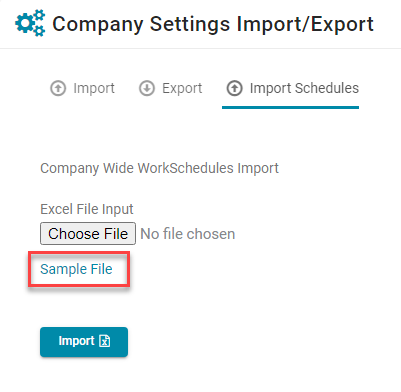Click the upload icon beside Import Schedules
Viewport: 401px width, 392px height.
coord(235,88)
